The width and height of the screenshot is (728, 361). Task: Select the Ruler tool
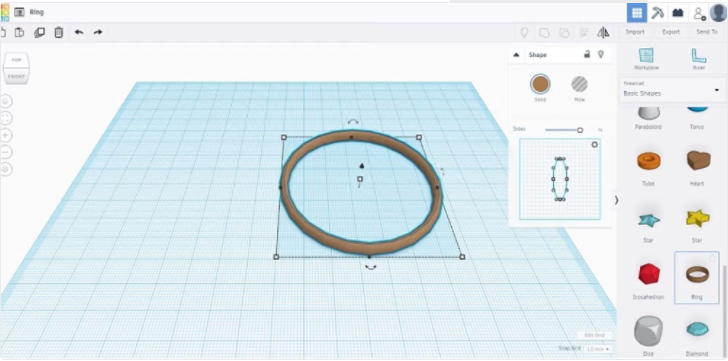tap(699, 59)
